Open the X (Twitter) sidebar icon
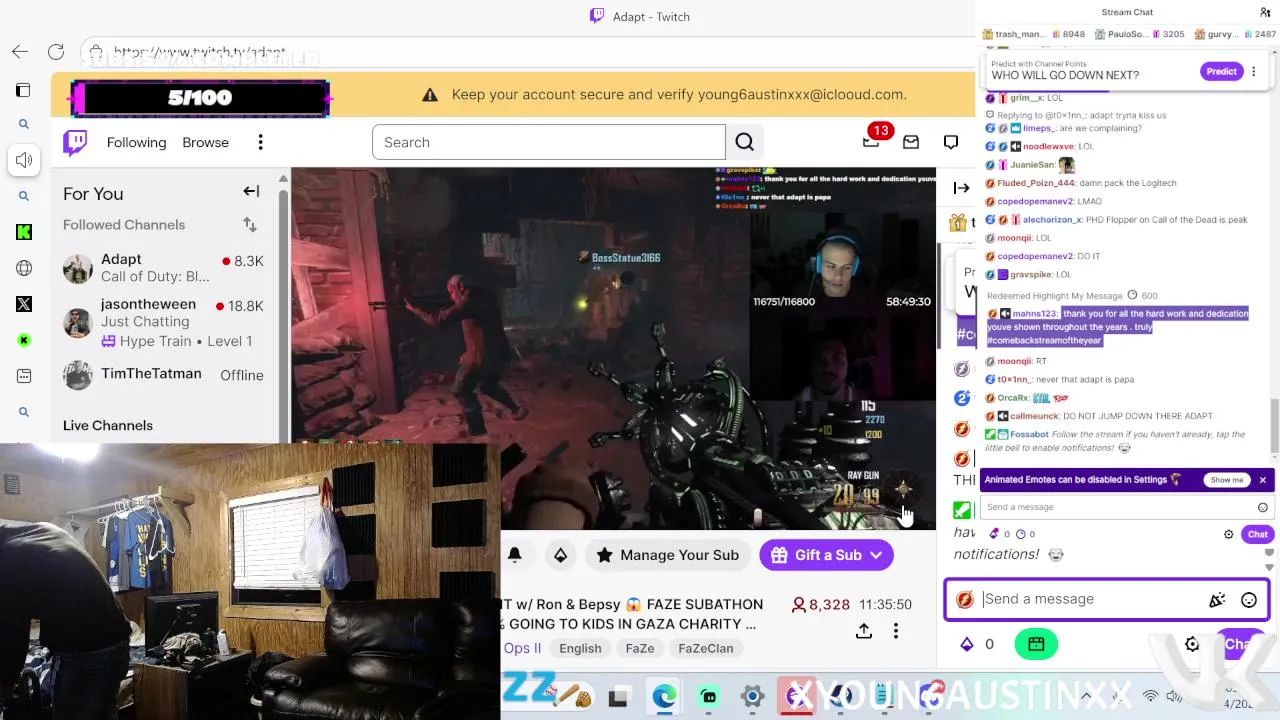1280x720 pixels. [24, 304]
